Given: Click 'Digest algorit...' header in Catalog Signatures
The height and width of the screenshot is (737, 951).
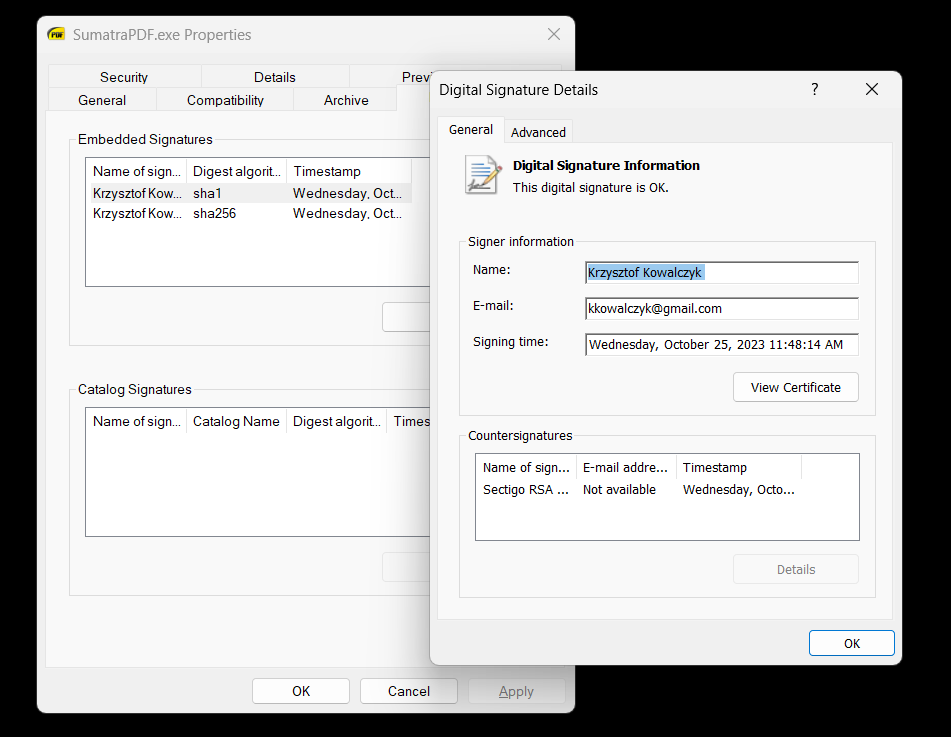Looking at the screenshot, I should pos(337,421).
